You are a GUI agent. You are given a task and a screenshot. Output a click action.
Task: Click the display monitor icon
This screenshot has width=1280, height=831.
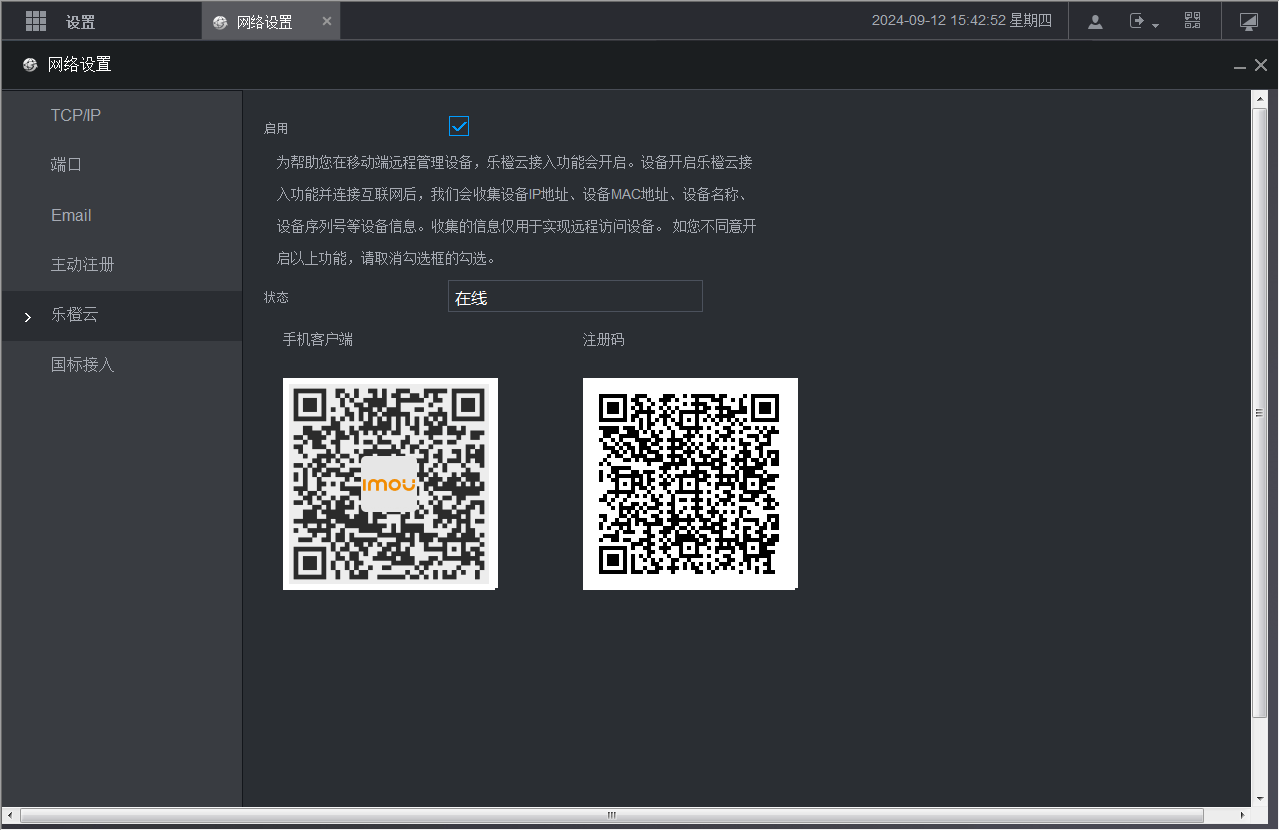1248,21
